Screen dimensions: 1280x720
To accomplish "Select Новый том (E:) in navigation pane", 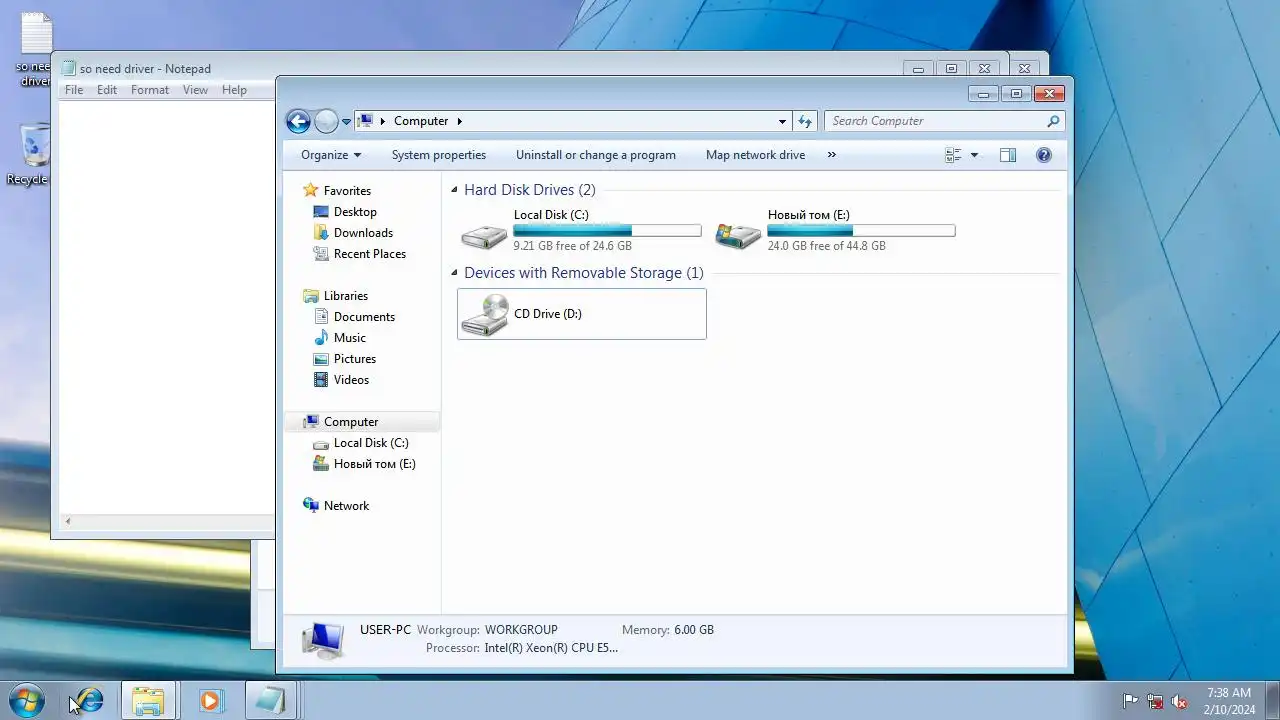I will [x=374, y=464].
